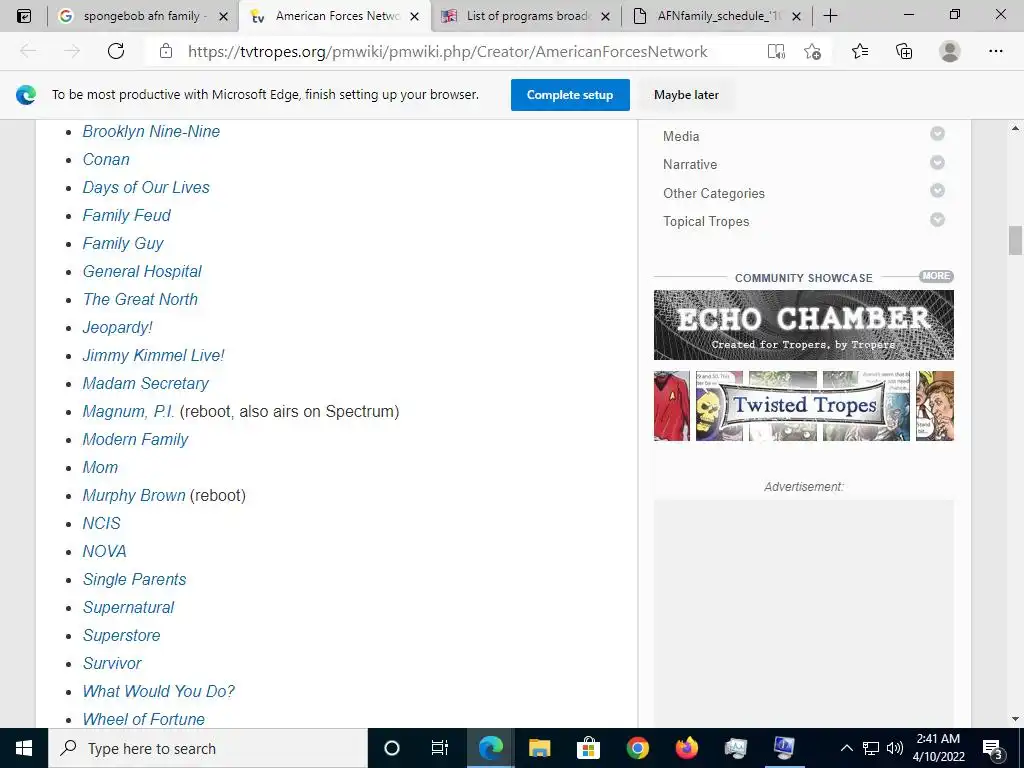This screenshot has height=768, width=1024.
Task: Open the Collections icon
Action: point(904,51)
